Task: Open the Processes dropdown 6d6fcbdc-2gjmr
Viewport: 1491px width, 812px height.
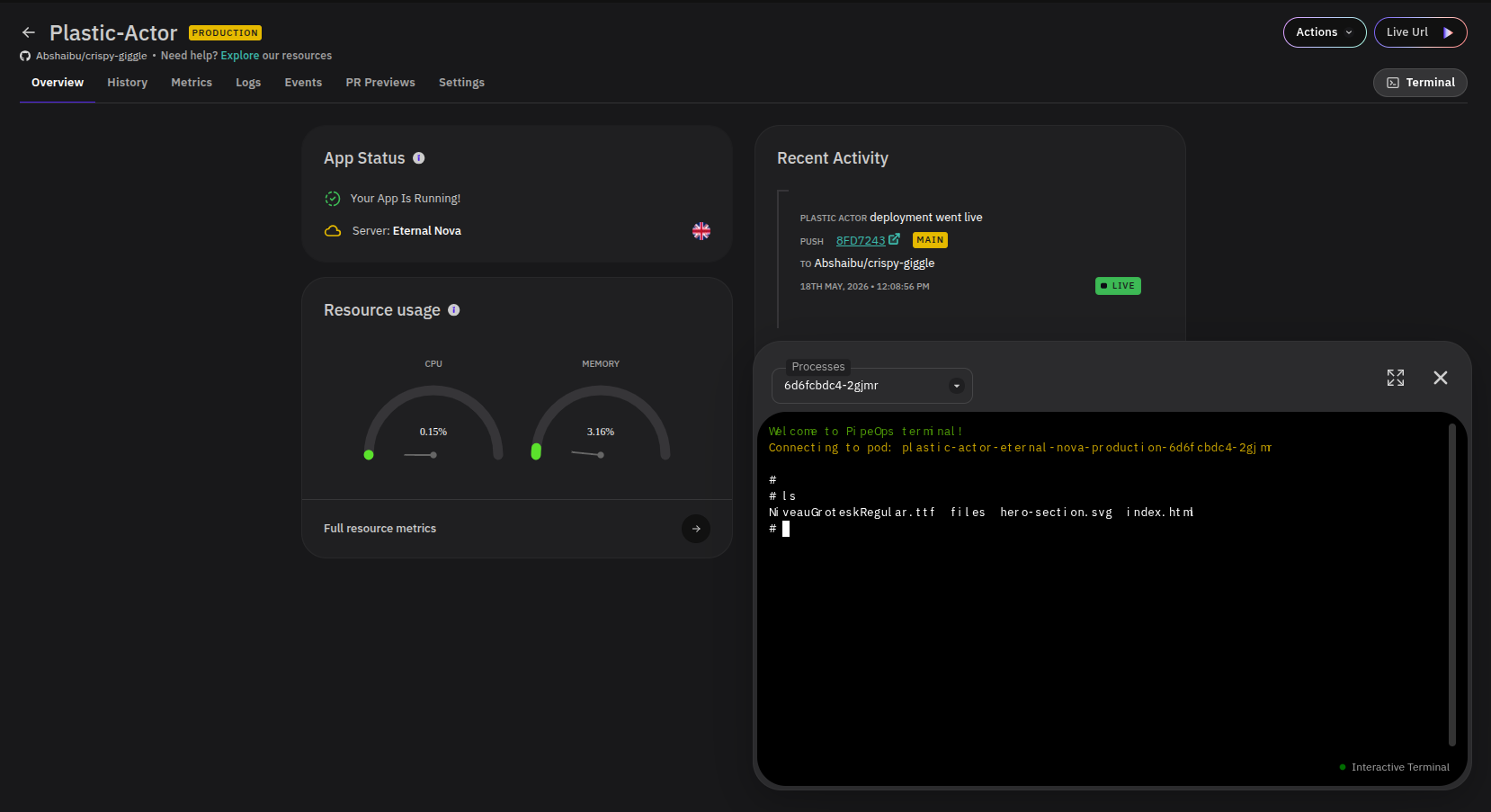Action: [872, 386]
